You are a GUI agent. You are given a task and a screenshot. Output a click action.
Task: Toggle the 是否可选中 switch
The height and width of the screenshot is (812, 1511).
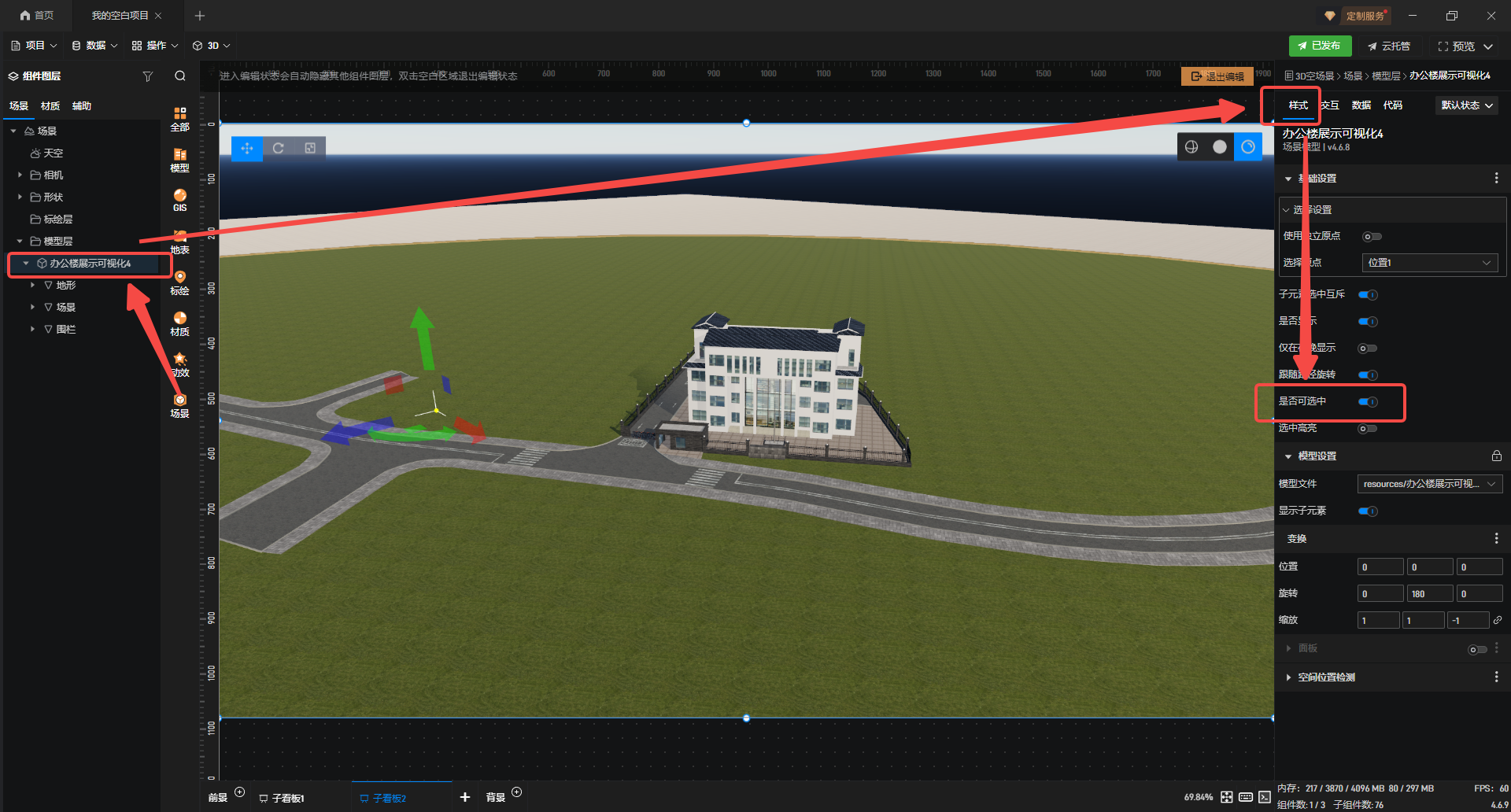1368,402
